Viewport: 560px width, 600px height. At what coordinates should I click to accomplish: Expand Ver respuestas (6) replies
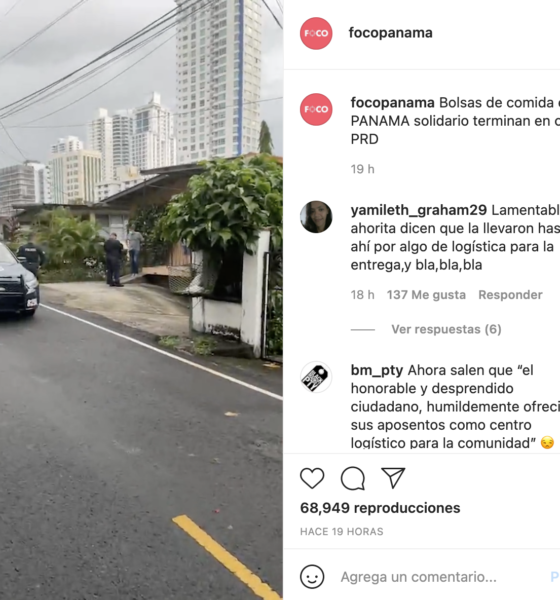446,329
